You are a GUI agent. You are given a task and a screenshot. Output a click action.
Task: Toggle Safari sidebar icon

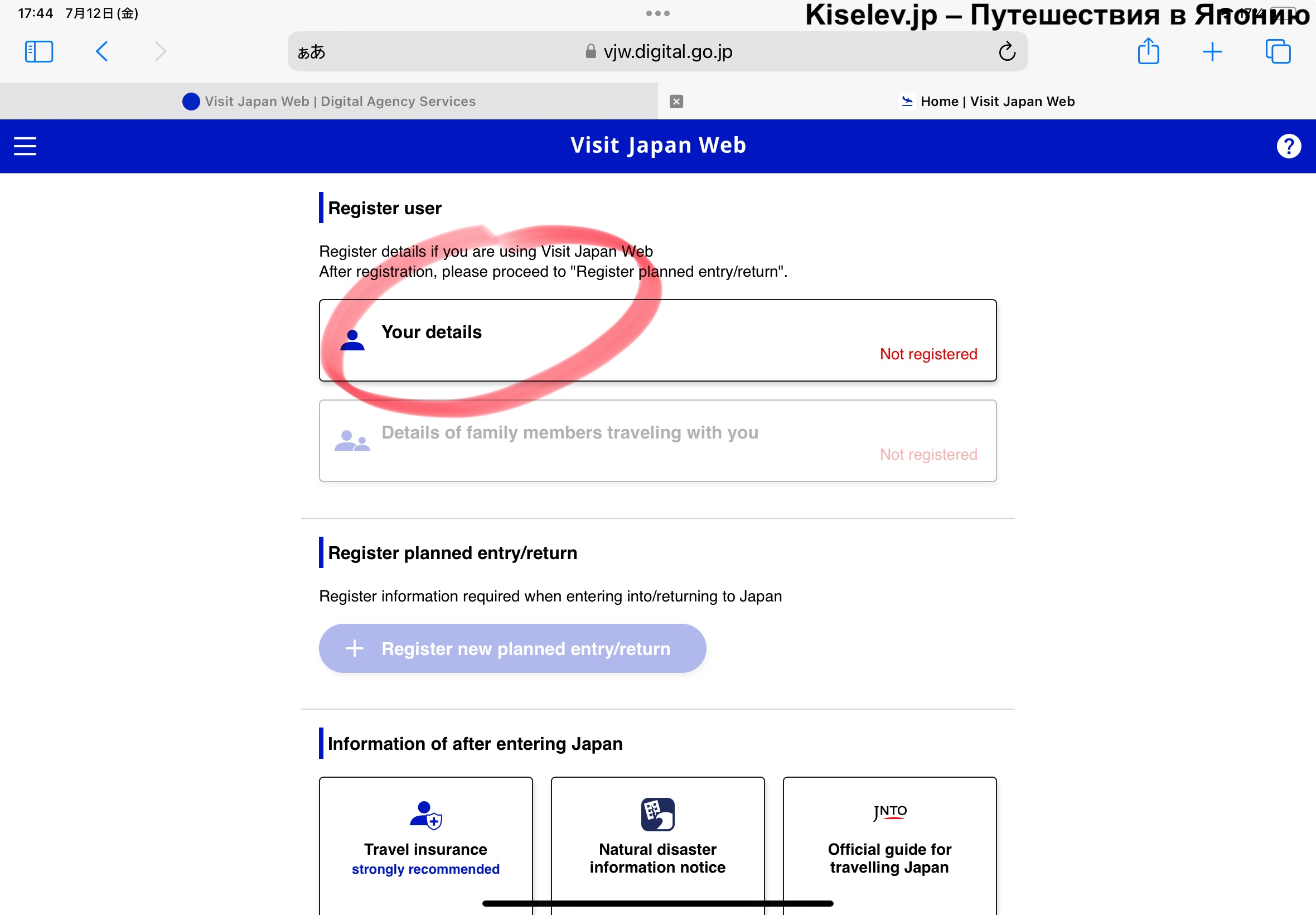[x=39, y=51]
